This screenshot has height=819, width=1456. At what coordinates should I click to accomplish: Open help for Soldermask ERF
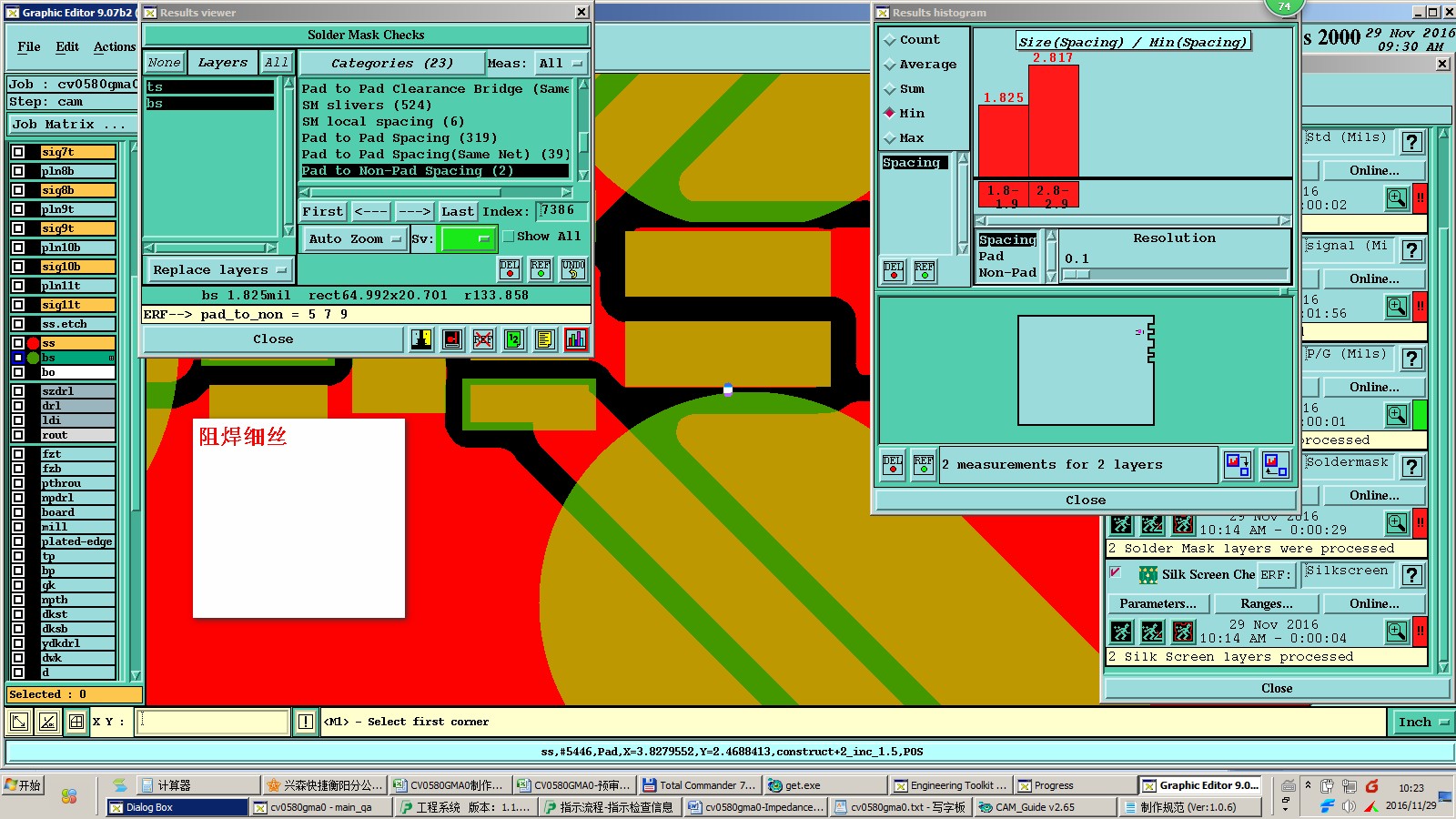click(x=1411, y=467)
